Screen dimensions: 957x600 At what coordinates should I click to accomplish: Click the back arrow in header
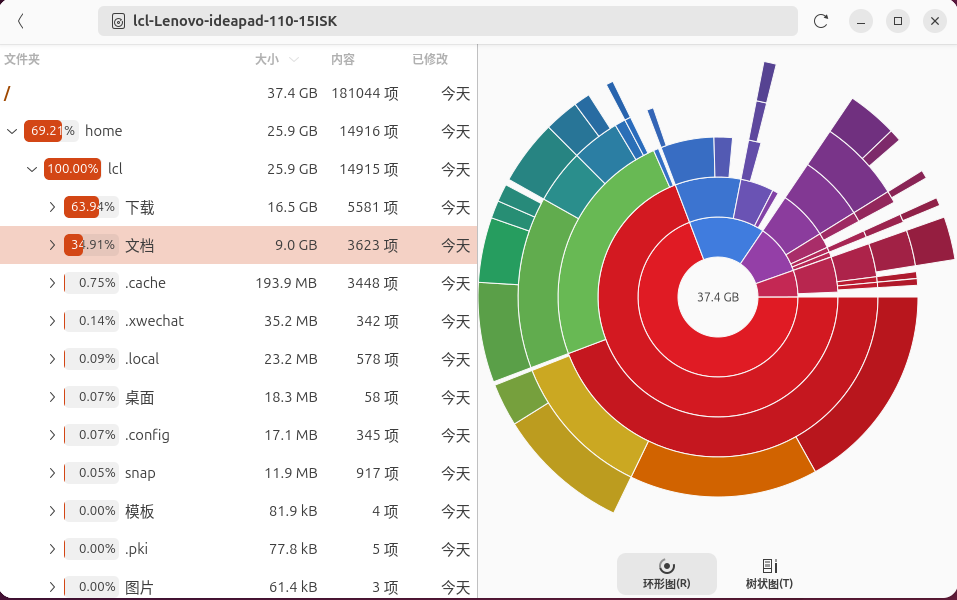[x=21, y=21]
